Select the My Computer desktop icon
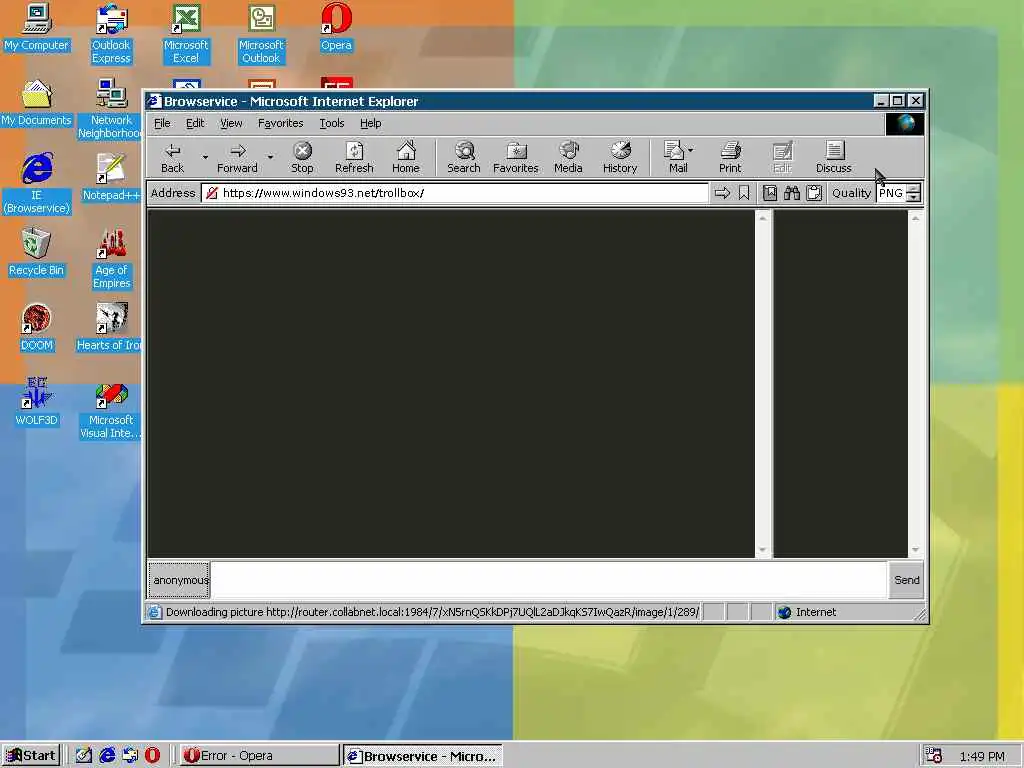 coord(37,27)
